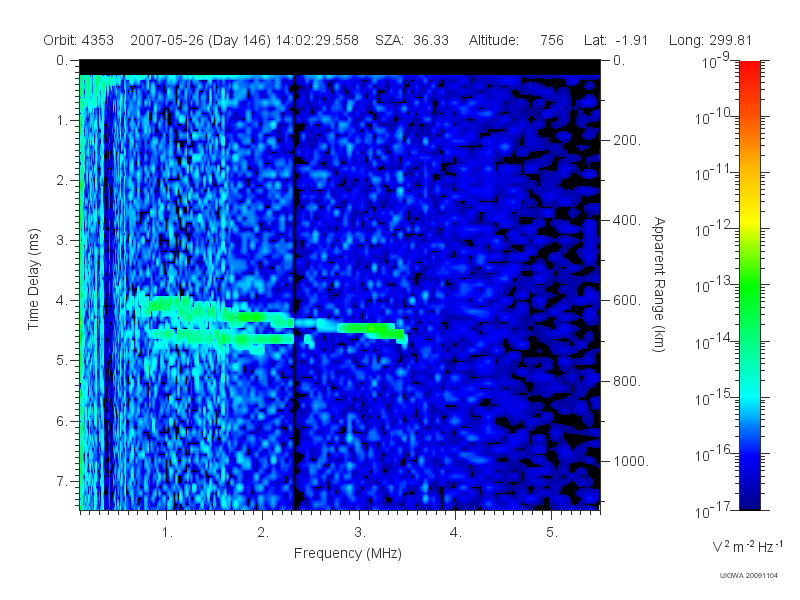Click the 10^-15 colorbar tick label
The width and height of the screenshot is (800, 600).
[x=715, y=397]
